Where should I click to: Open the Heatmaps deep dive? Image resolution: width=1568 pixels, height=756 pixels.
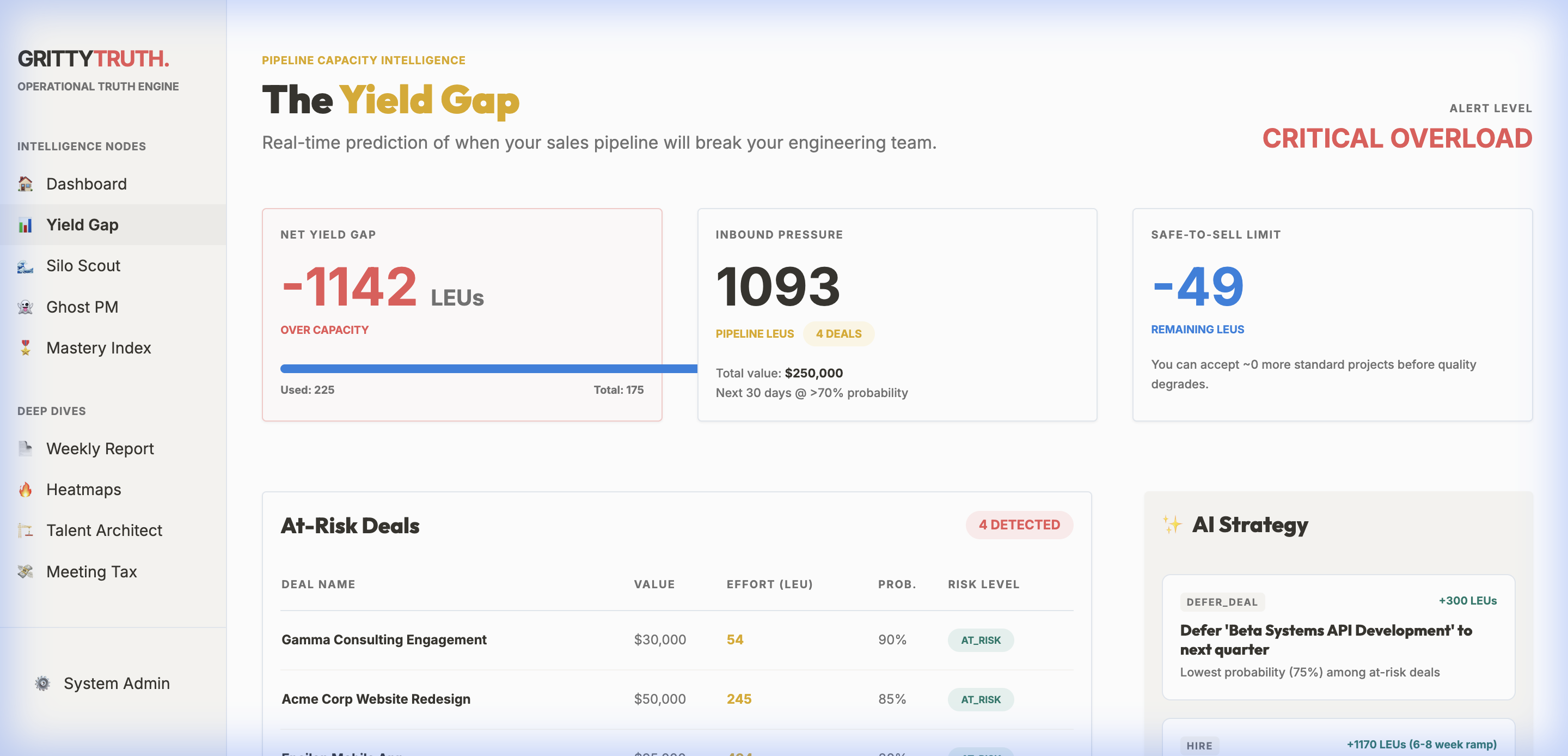[x=83, y=489]
